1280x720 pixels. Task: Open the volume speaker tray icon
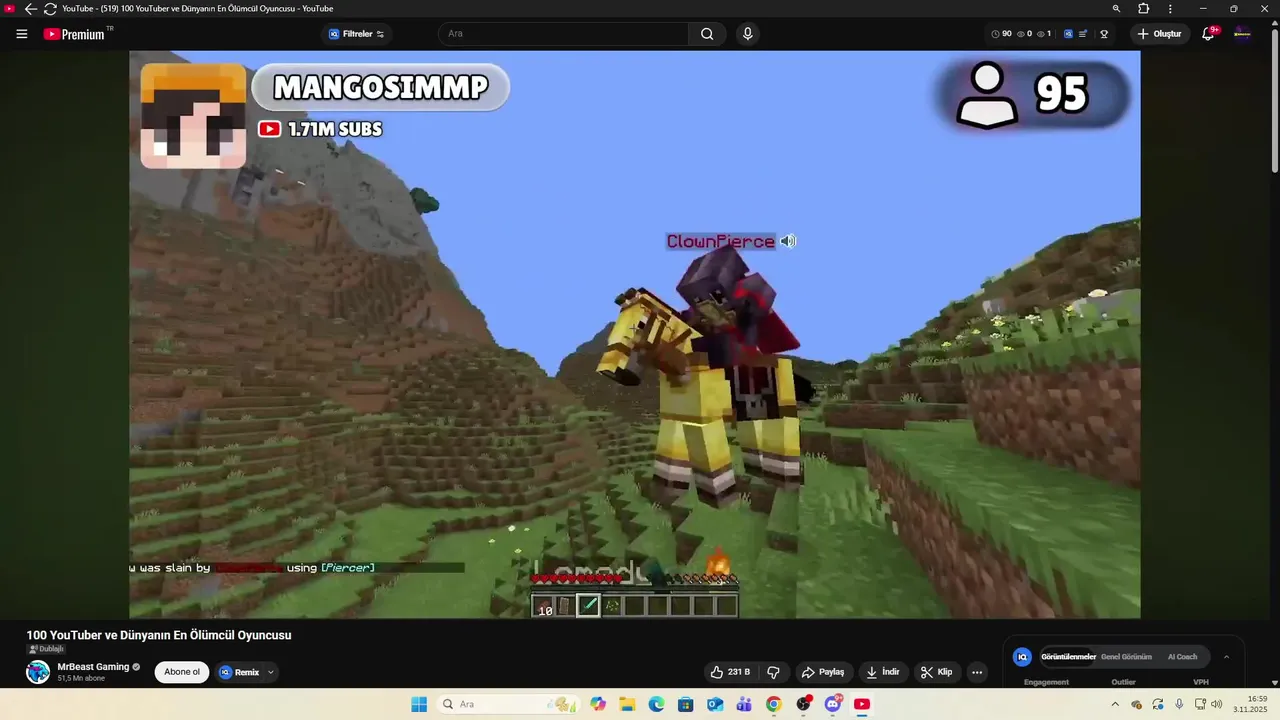click(1216, 704)
